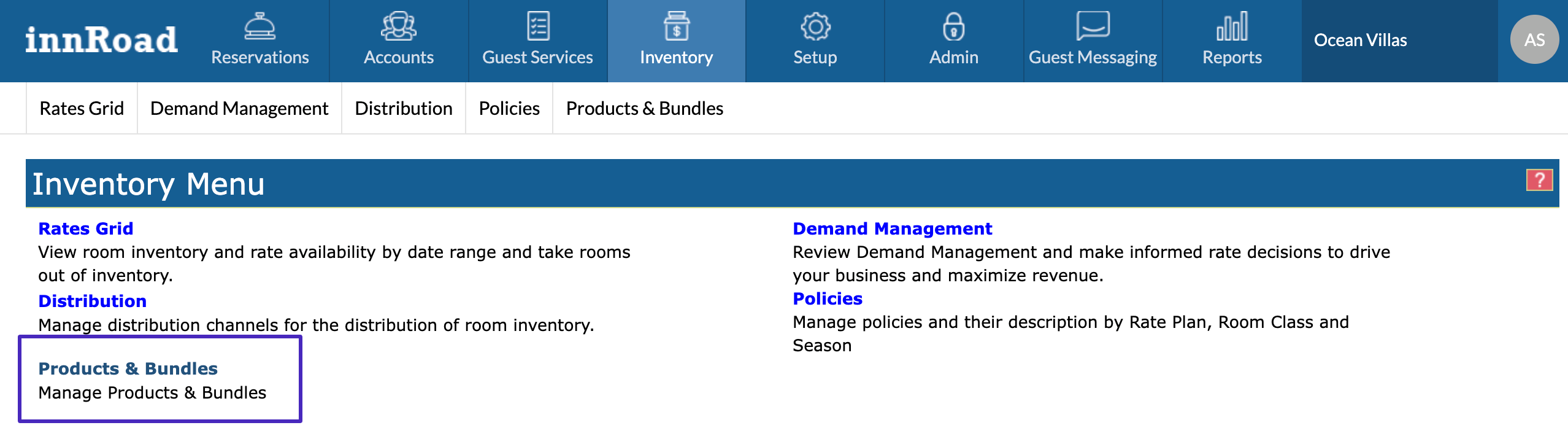Click the Accounts menu label

coord(399,57)
